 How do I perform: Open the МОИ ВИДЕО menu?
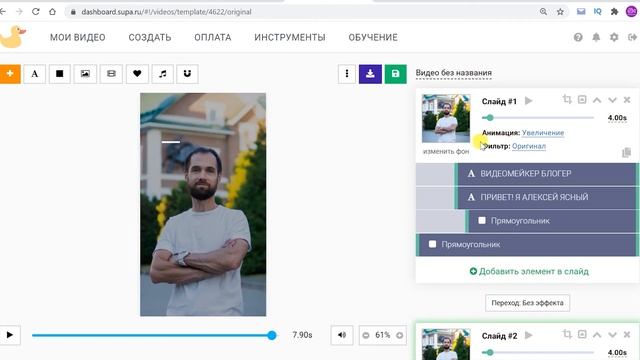pyautogui.click(x=78, y=38)
